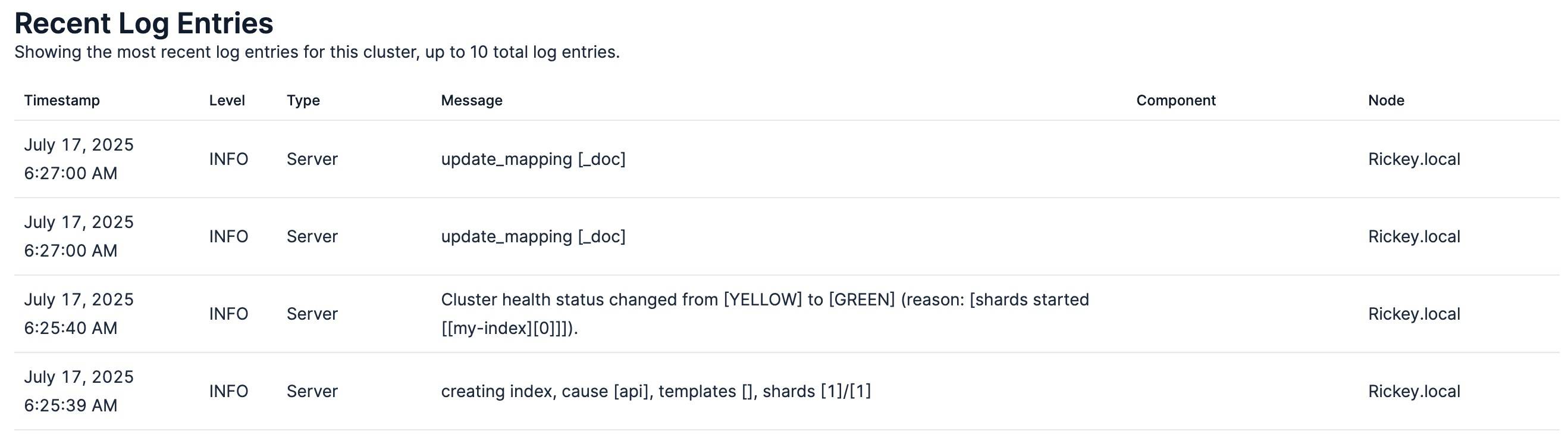The image size is (1568, 434).
Task: Click Rickey.local node in first row
Action: pos(1414,159)
